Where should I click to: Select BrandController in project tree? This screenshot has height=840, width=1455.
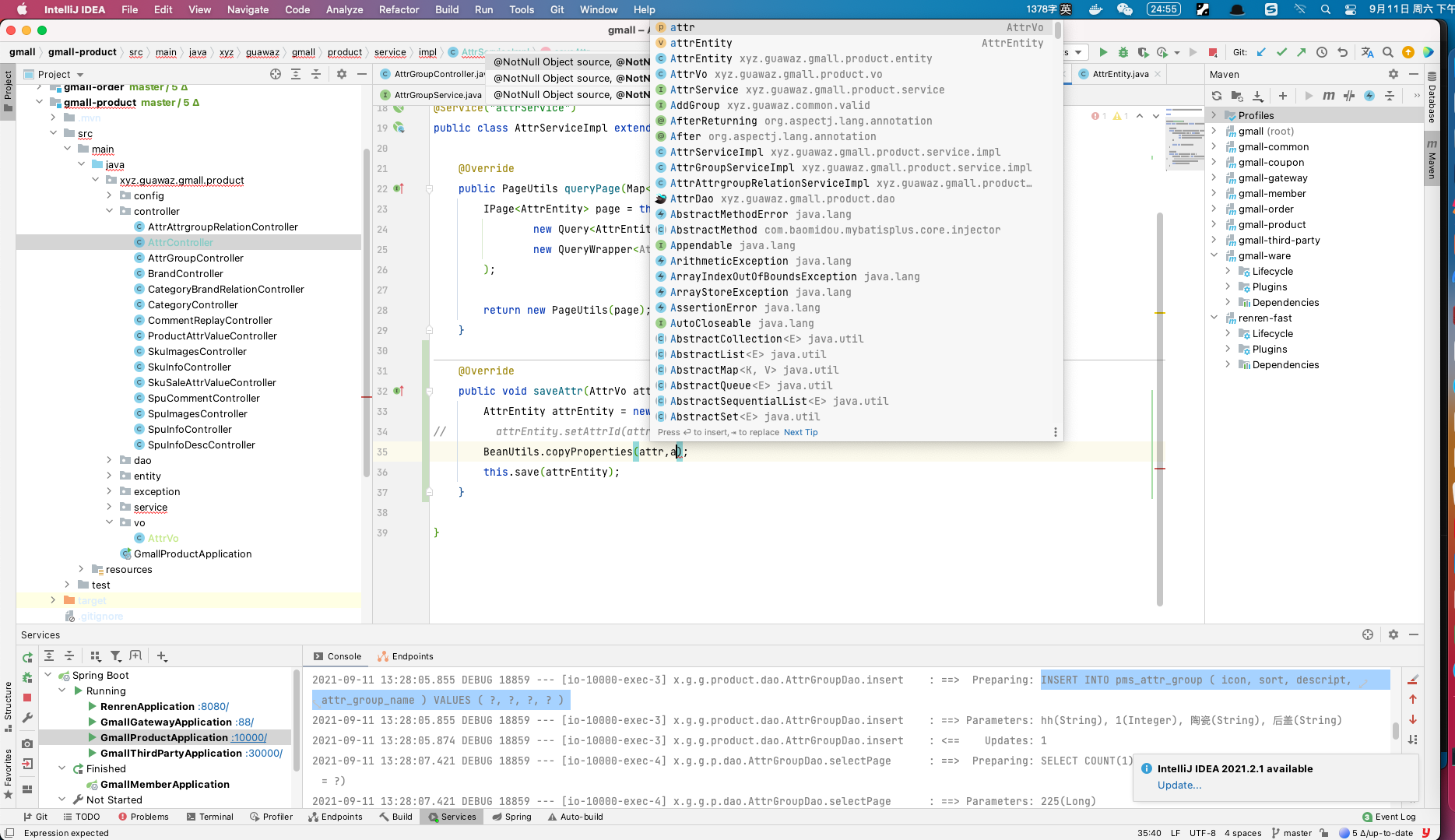click(185, 273)
